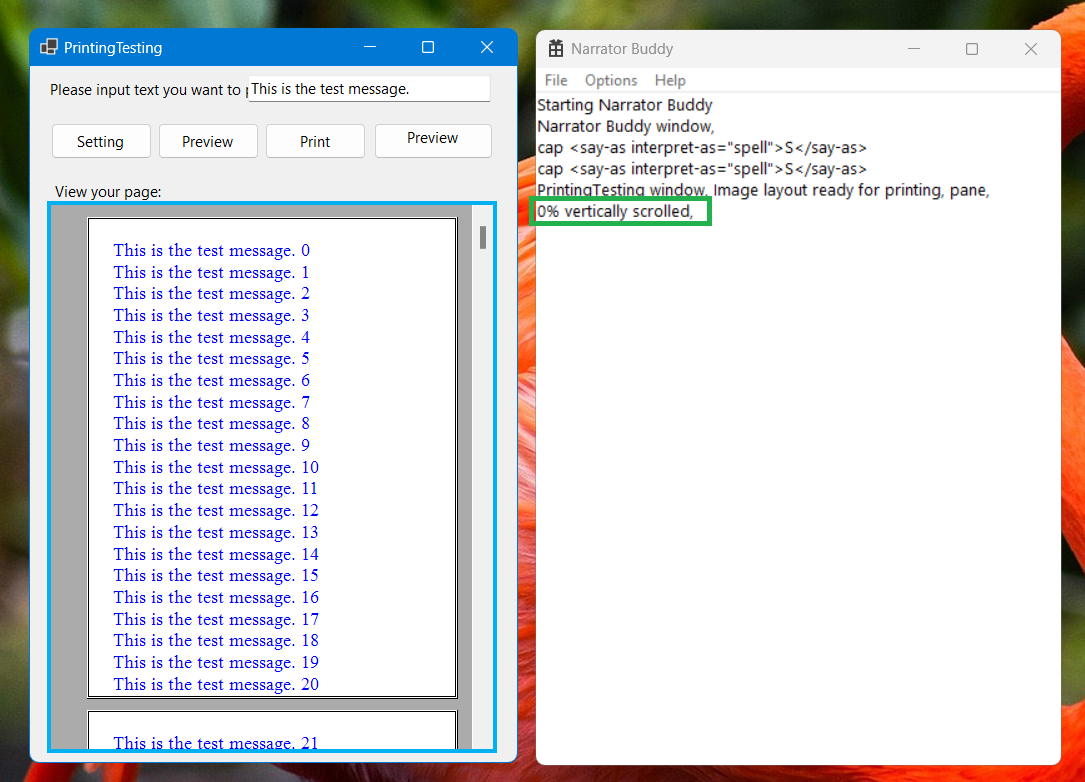Click the 'Starting Narrator Buddy' log line
Image resolution: width=1085 pixels, height=782 pixels.
625,105
